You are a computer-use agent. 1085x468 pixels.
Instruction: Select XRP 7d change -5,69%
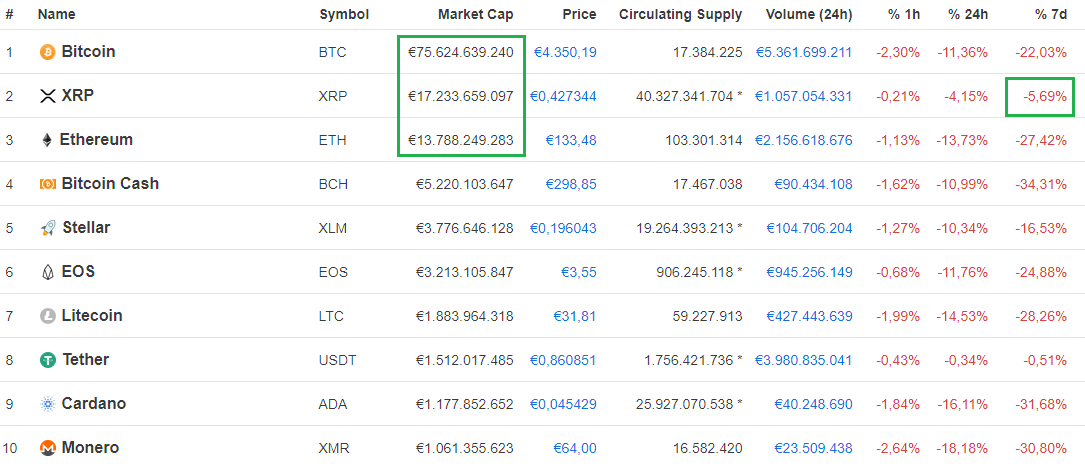pos(1046,96)
